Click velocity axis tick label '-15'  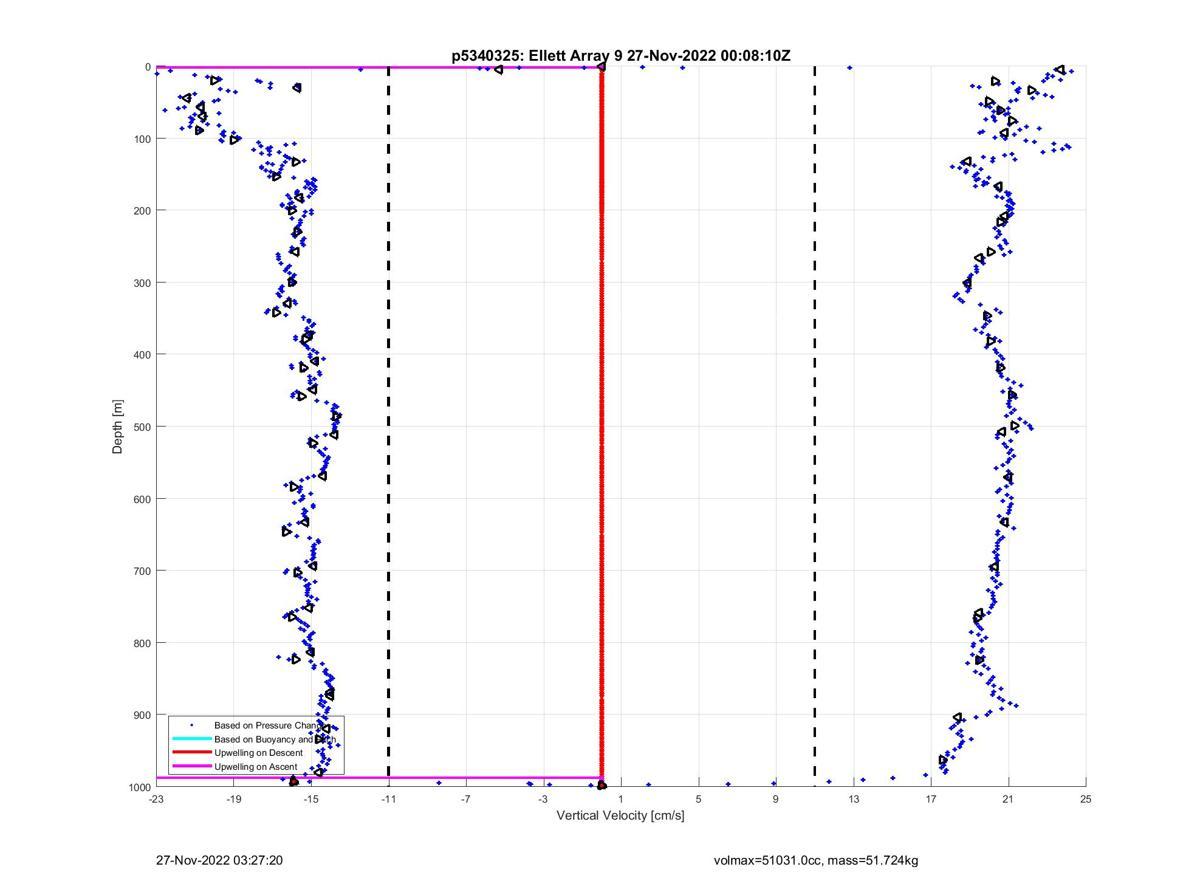point(311,799)
